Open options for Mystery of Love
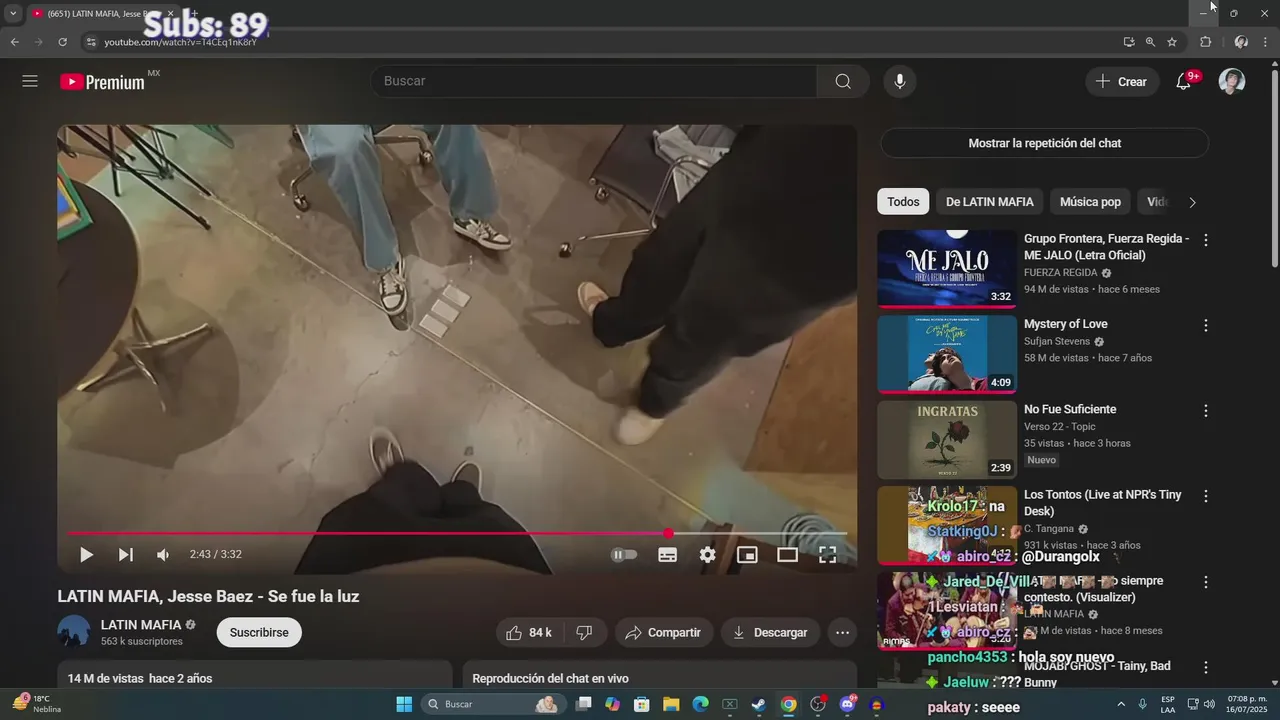 (x=1206, y=325)
